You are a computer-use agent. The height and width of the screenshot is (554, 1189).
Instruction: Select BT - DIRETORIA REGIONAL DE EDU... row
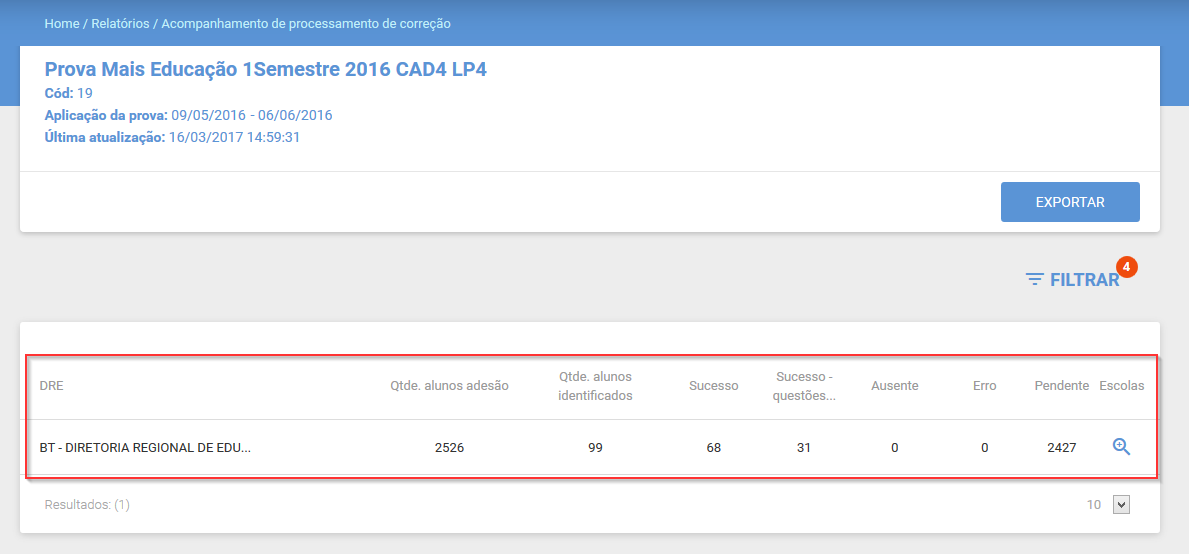[591, 447]
